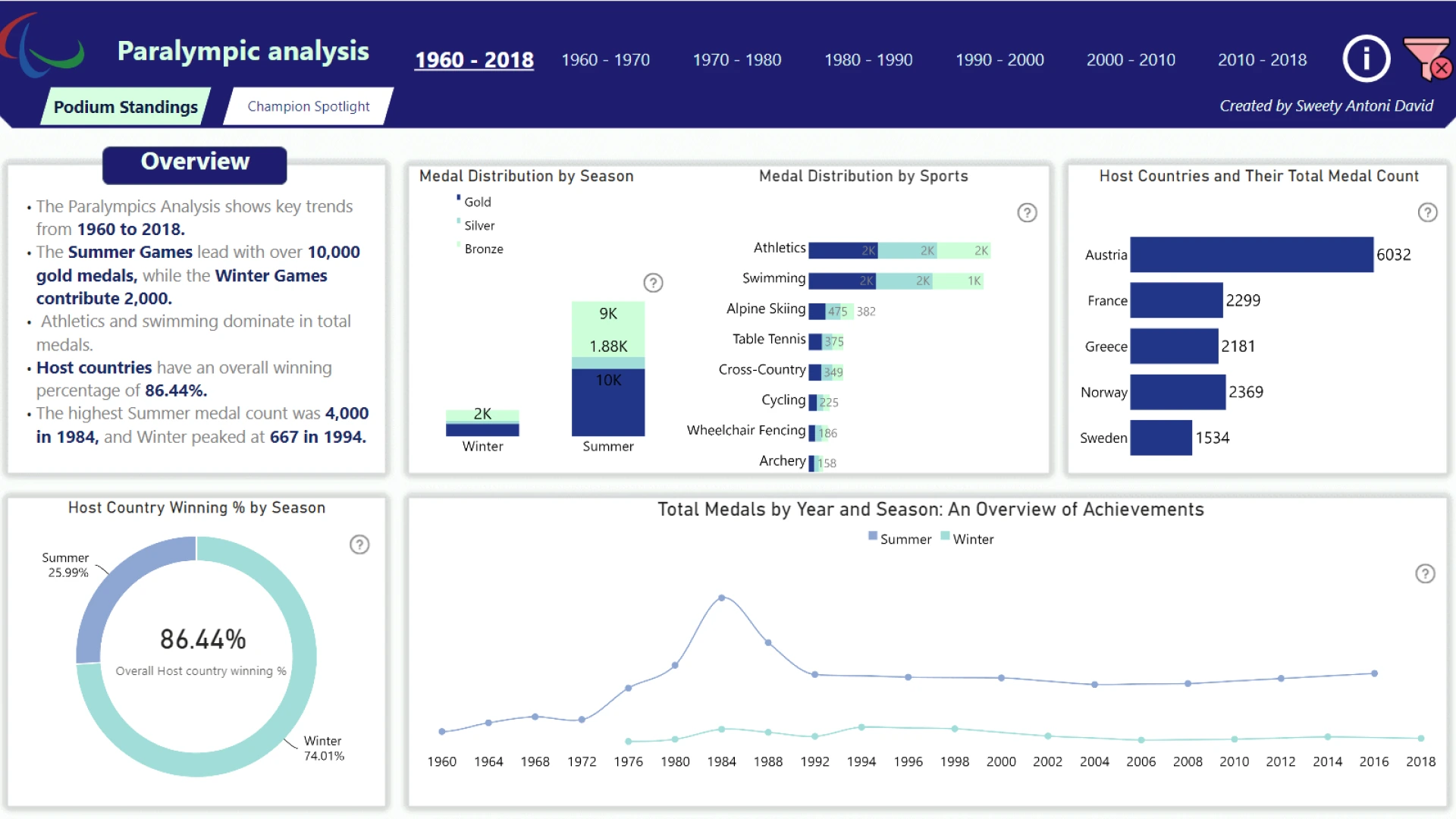Open help icon for Host Country Winning %
1456x819 pixels.
(359, 544)
